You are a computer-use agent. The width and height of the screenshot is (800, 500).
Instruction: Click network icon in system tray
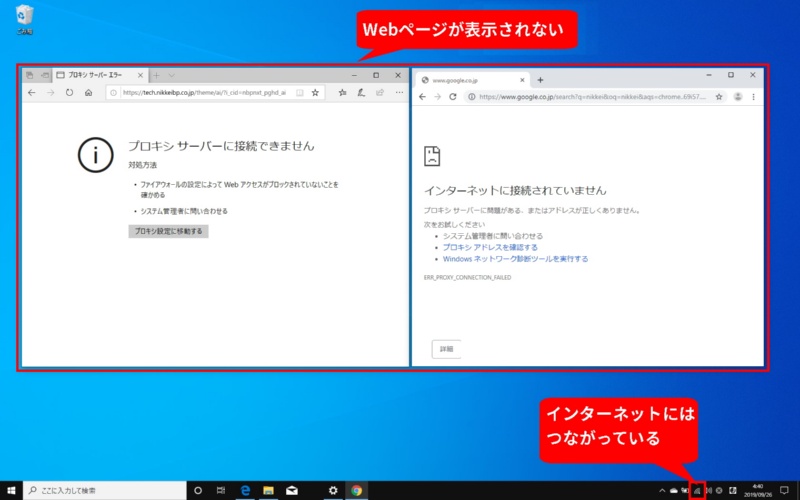click(x=697, y=490)
